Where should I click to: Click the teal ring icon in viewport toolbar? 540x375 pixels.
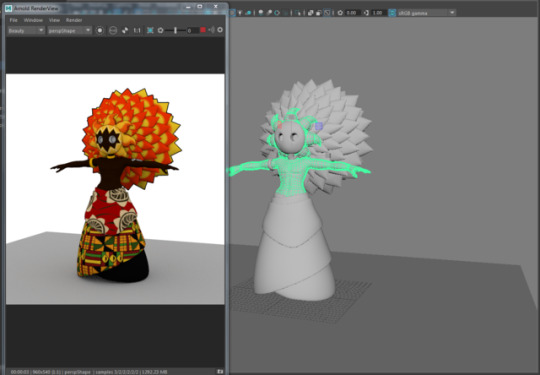click(x=277, y=13)
